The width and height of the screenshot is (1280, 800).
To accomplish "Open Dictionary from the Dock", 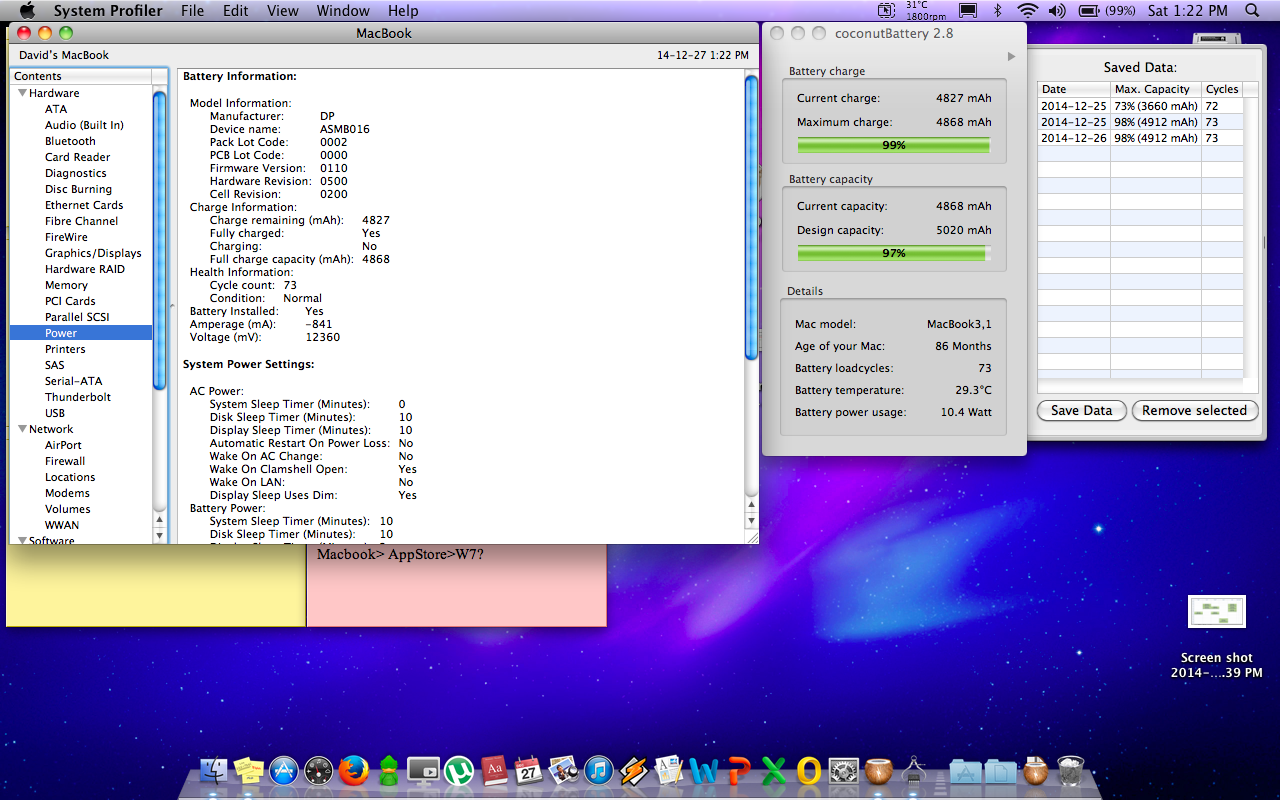I will (493, 770).
